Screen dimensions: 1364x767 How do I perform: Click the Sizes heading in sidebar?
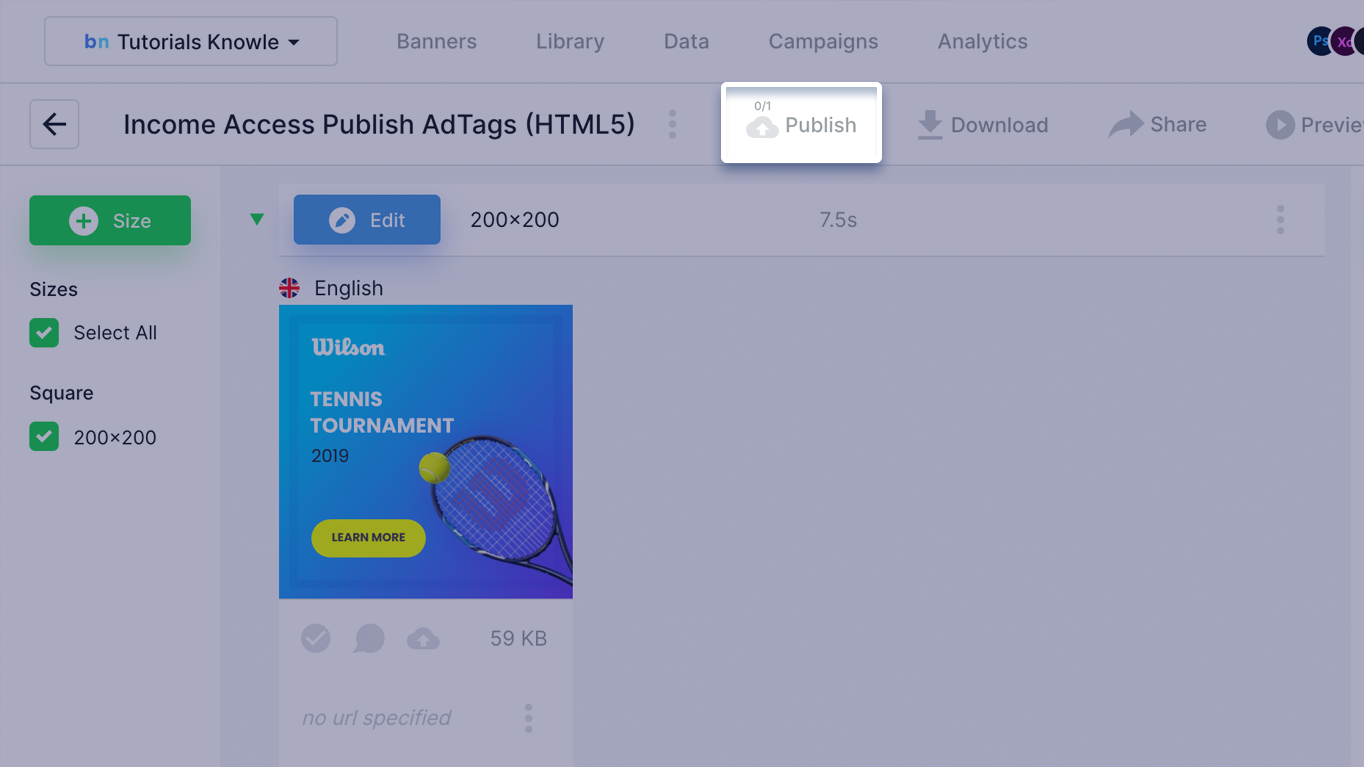click(x=53, y=289)
